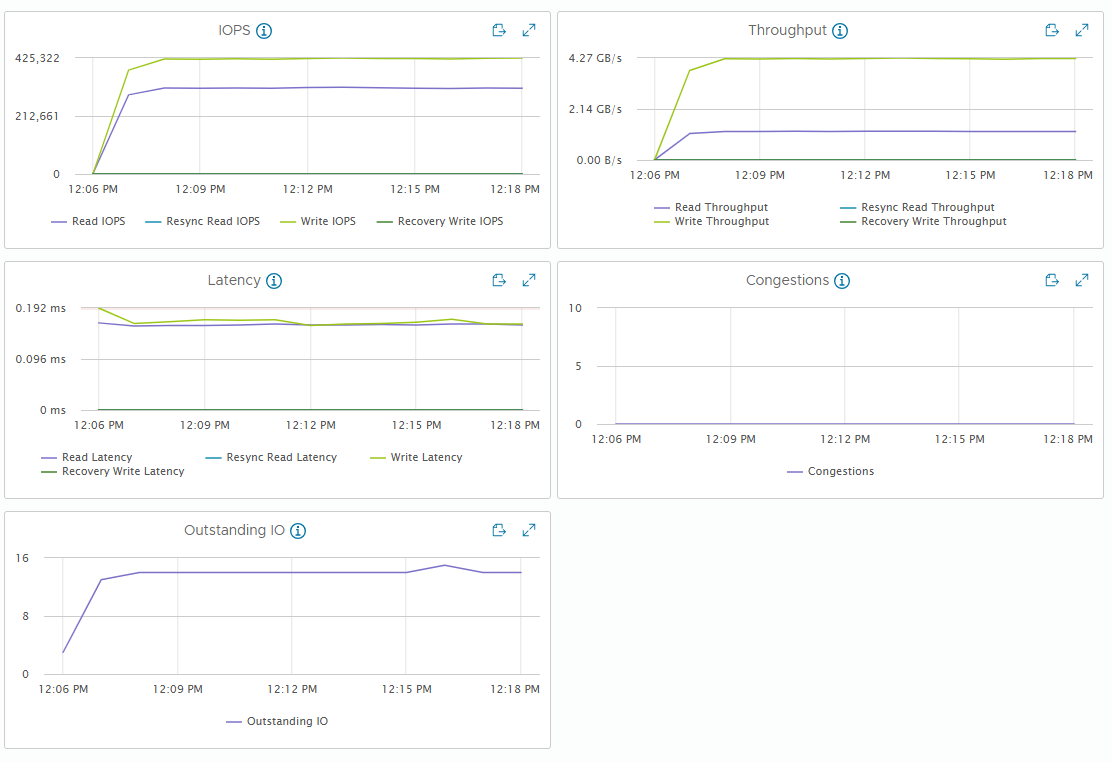Viewport: 1112px width, 762px height.
Task: Toggle Write IOPS series in legend
Action: (318, 221)
